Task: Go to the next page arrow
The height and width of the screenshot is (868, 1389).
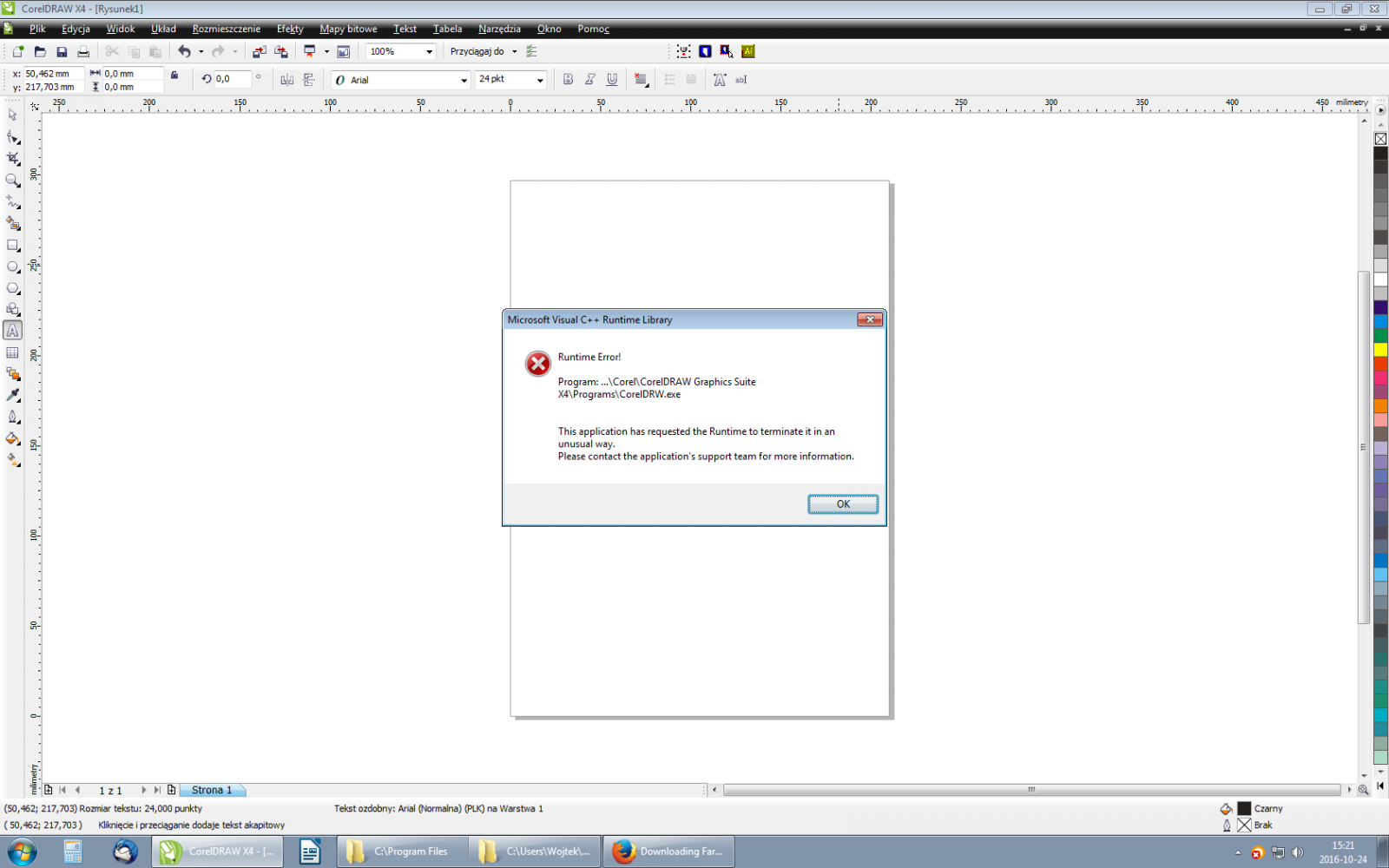Action: pos(143,790)
